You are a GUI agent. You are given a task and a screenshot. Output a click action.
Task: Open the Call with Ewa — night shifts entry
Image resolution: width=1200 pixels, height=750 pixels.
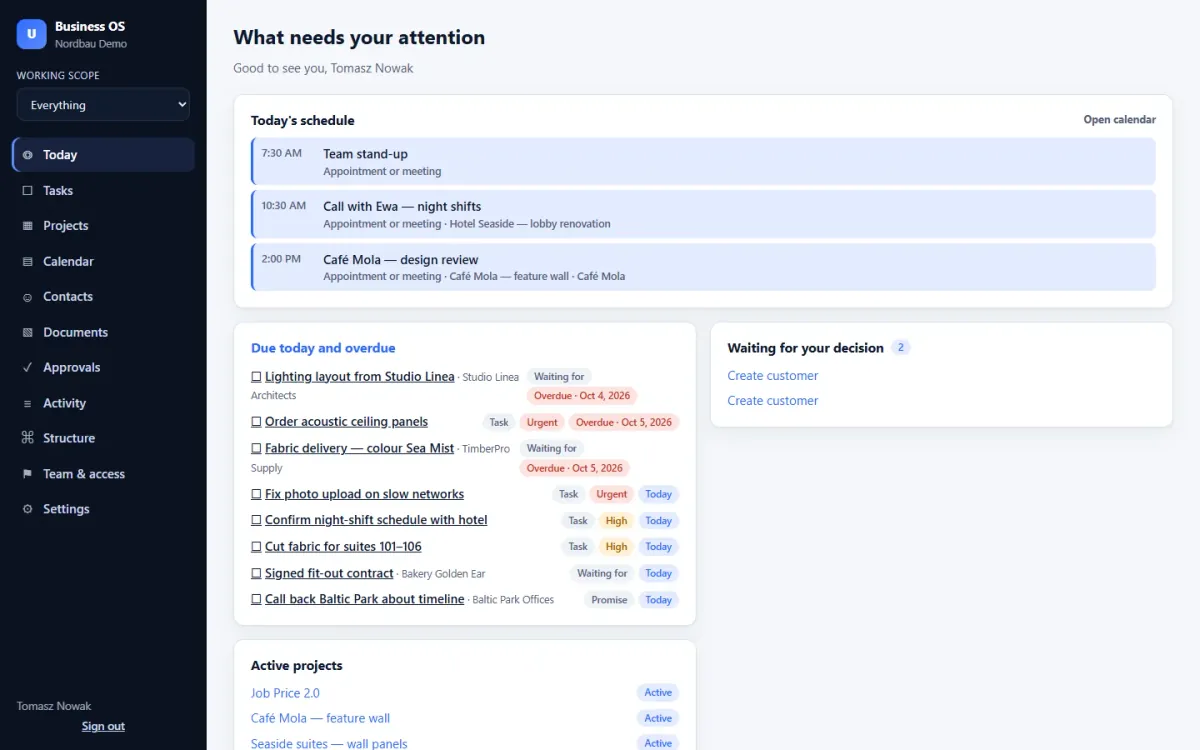(703, 214)
